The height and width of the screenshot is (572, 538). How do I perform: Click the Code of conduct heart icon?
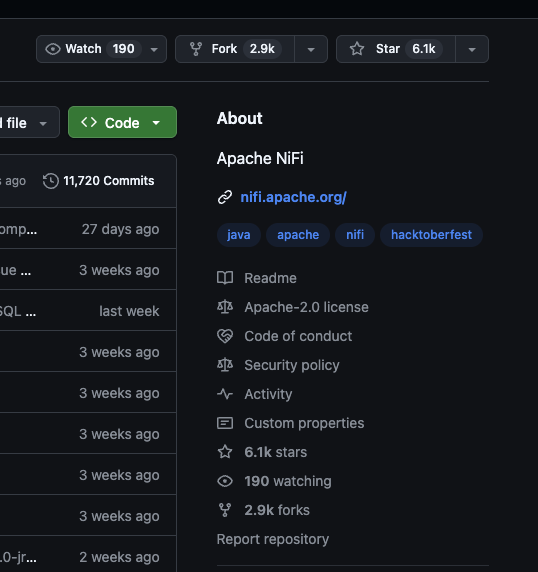(x=225, y=336)
